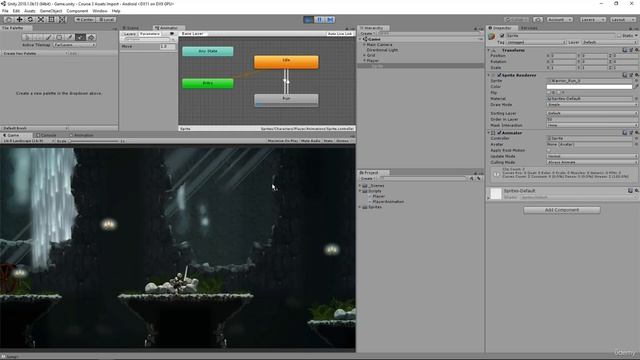This screenshot has height=360, width=640.
Task: Choose Tile Palette select tool
Action: tap(27, 37)
